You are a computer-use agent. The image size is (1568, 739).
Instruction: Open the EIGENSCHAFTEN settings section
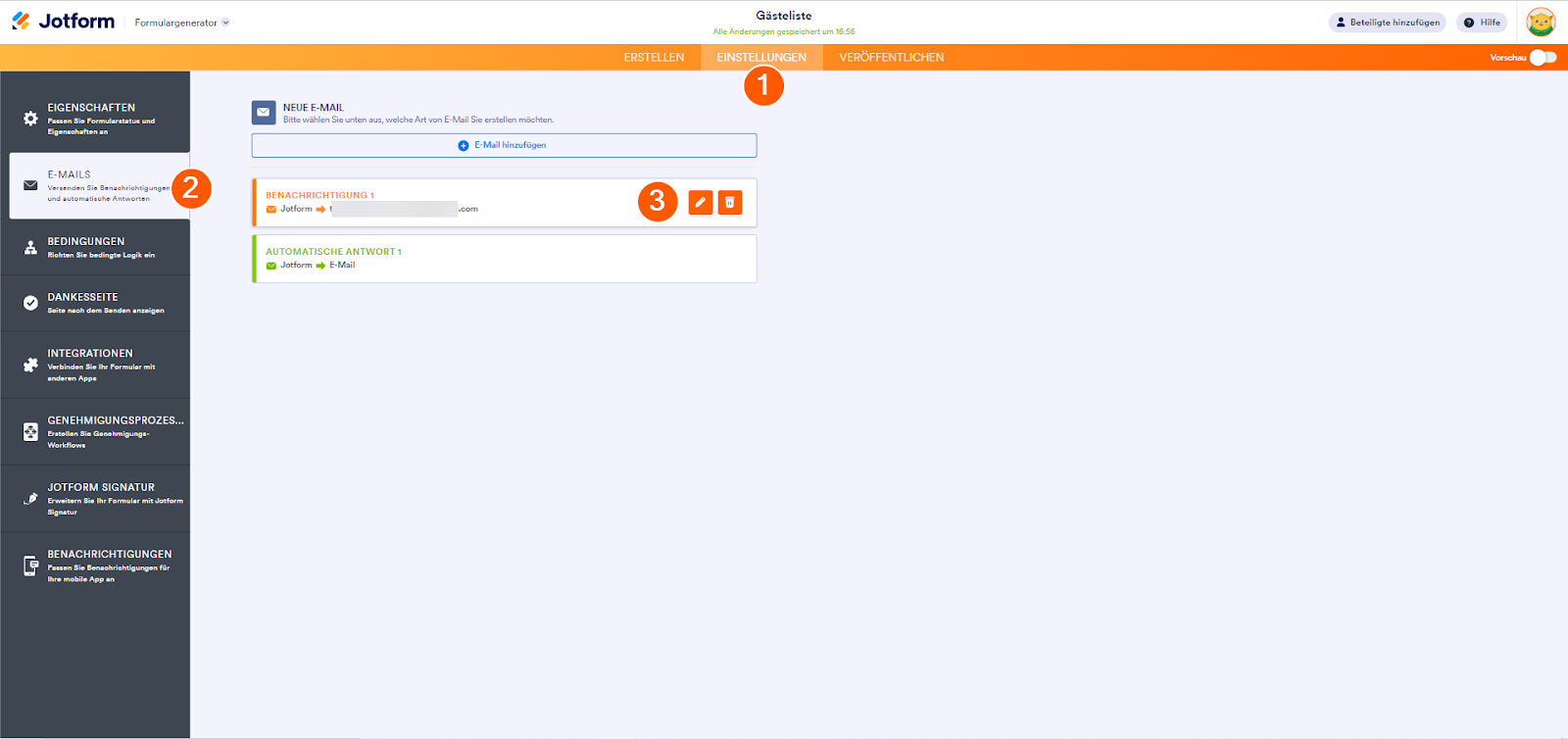pos(95,119)
